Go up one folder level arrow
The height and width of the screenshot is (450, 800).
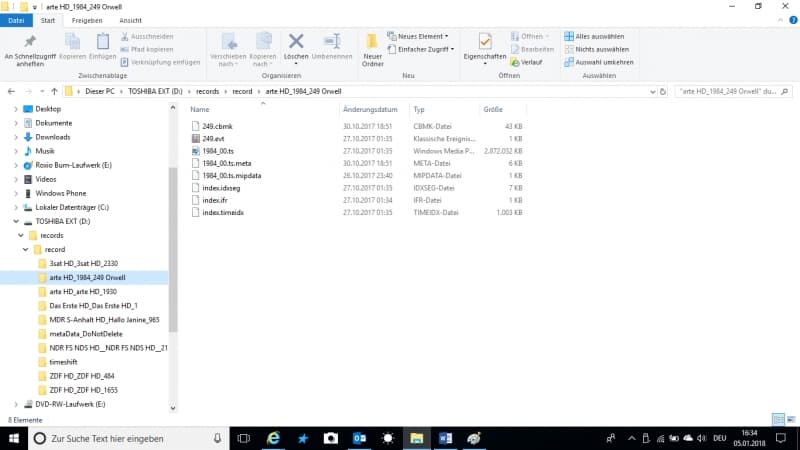54,91
